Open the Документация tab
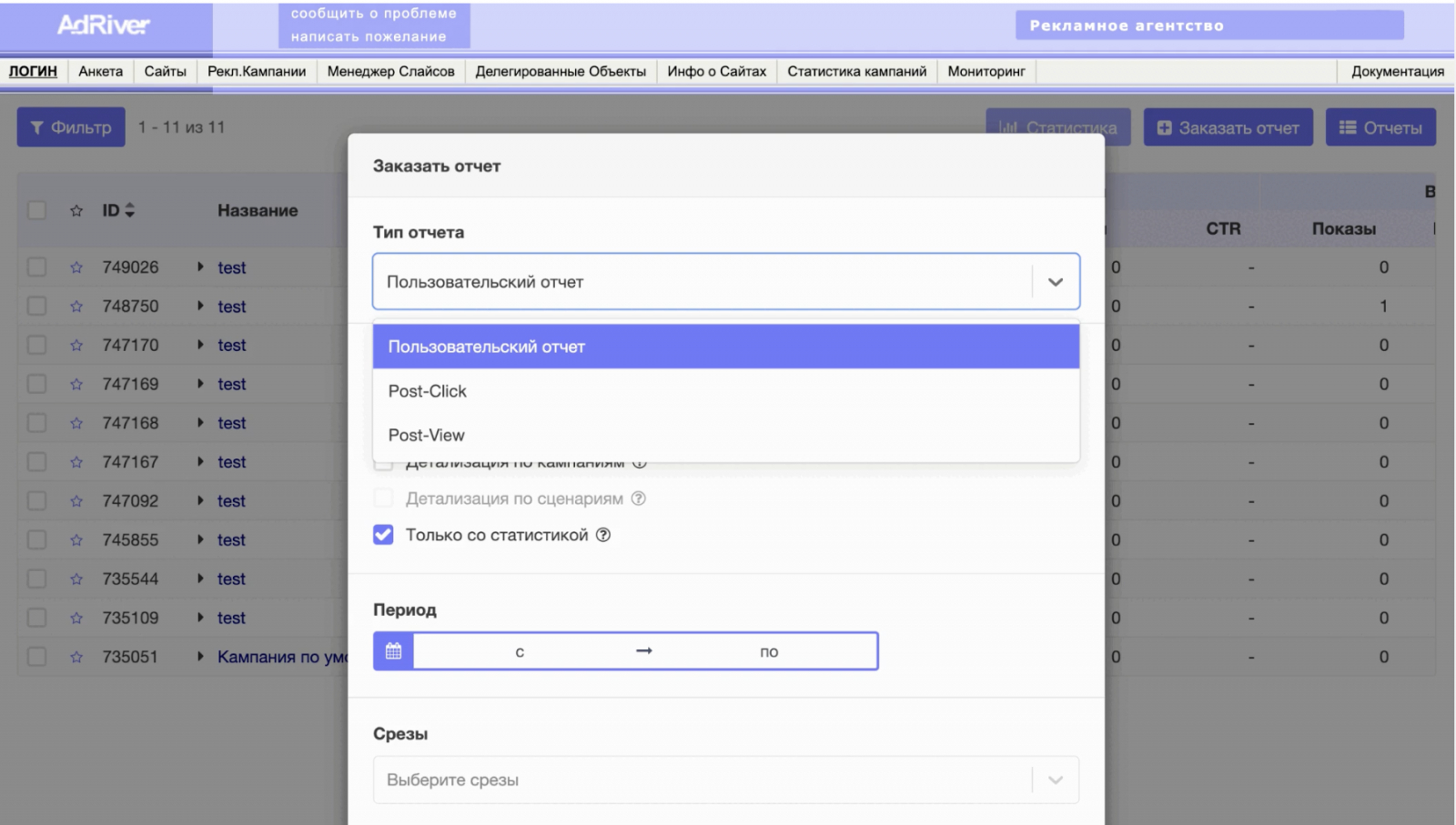1456x825 pixels. [x=1398, y=71]
